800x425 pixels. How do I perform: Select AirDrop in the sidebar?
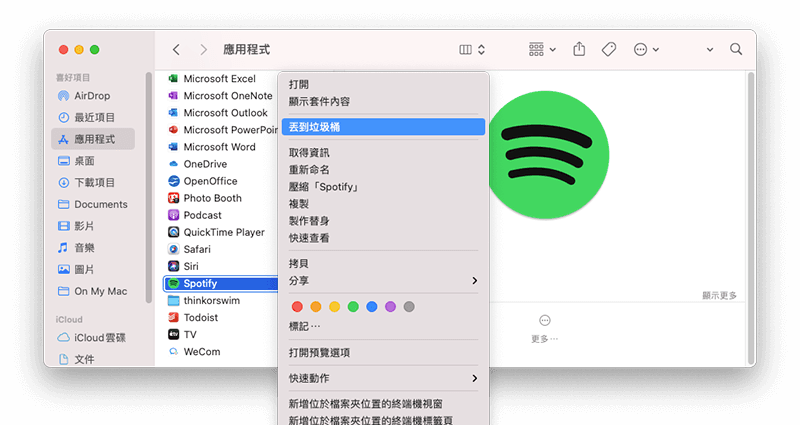pyautogui.click(x=93, y=96)
